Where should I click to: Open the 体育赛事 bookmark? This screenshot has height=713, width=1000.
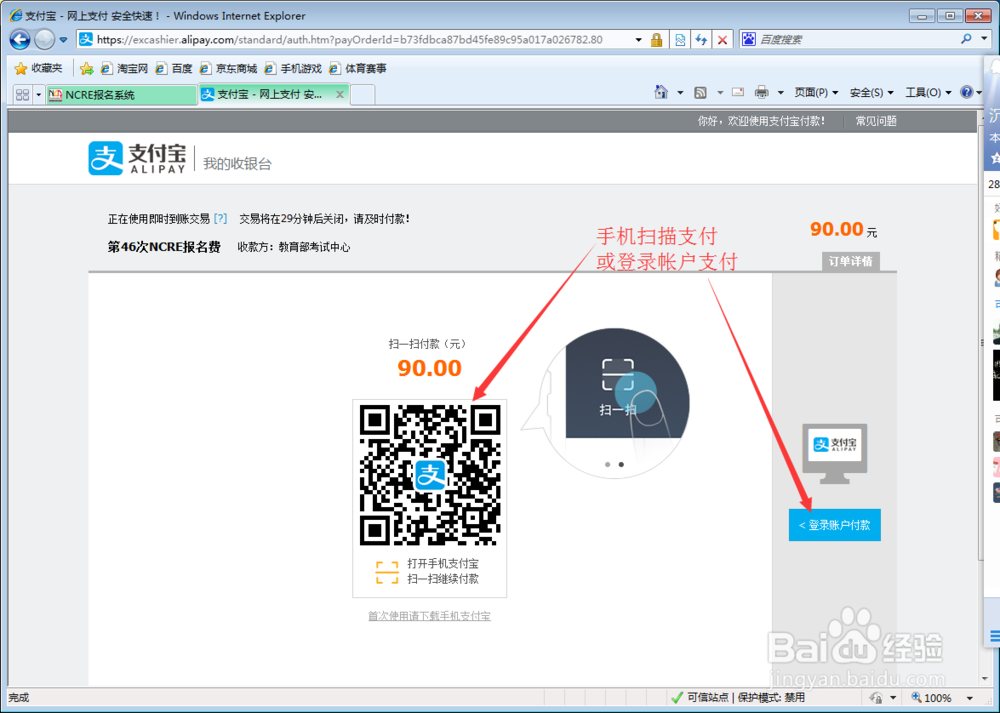click(x=358, y=68)
